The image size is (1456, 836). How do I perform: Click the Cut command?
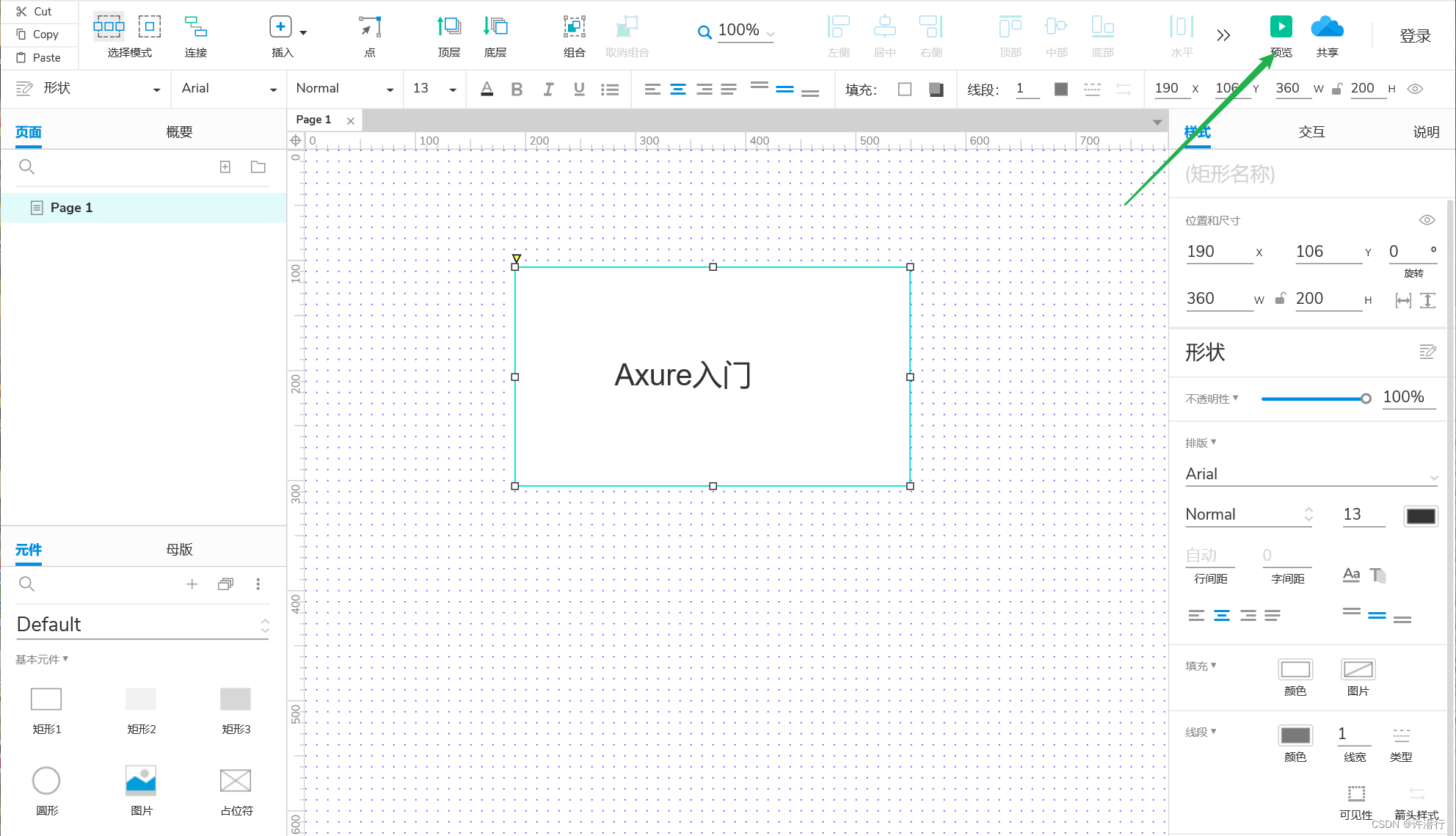click(x=34, y=11)
